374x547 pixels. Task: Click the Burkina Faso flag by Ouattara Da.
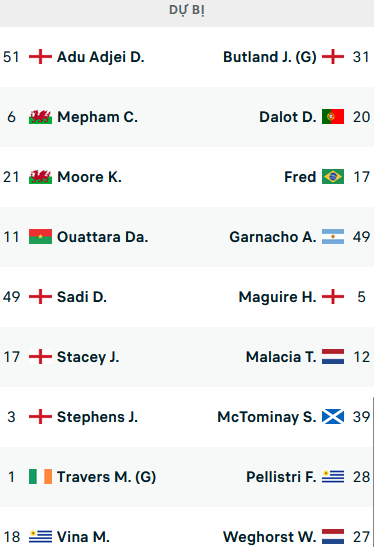[40, 237]
